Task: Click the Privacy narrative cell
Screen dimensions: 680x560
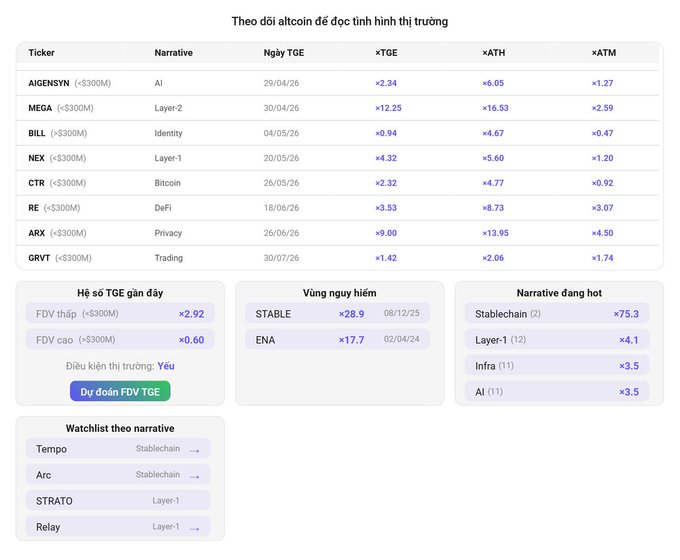Action: (x=168, y=233)
